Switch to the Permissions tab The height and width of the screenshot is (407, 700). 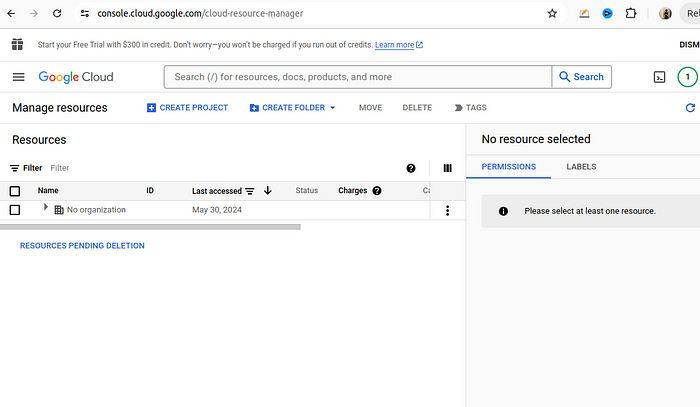click(508, 166)
